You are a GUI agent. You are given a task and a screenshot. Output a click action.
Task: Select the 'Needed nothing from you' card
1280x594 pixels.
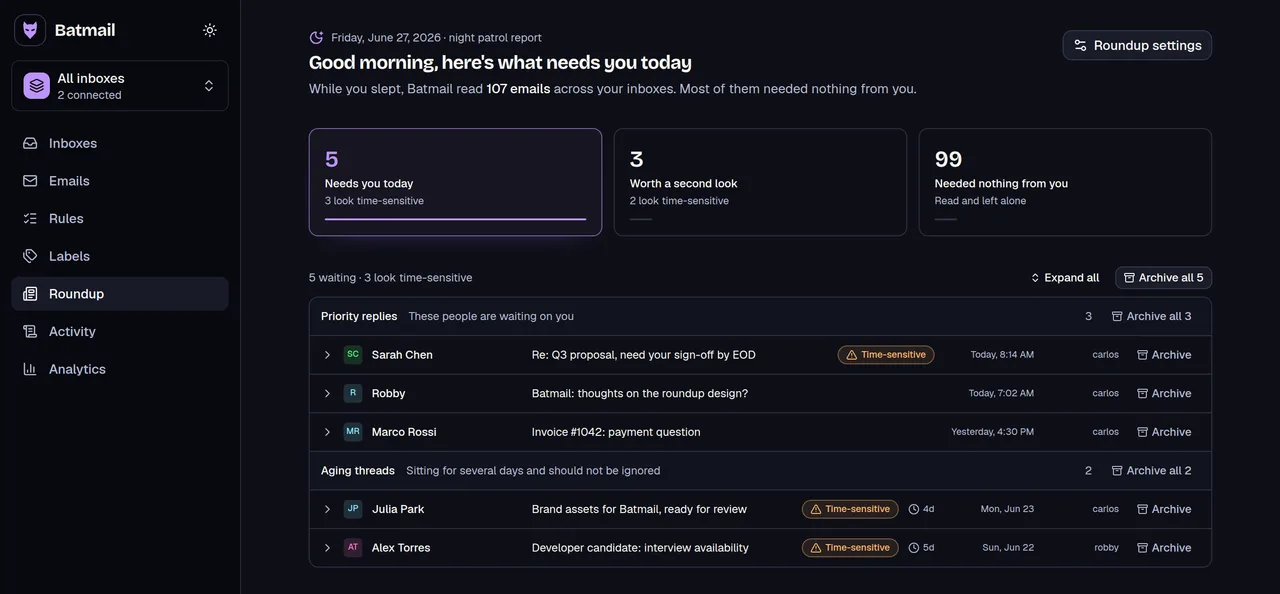point(1065,182)
